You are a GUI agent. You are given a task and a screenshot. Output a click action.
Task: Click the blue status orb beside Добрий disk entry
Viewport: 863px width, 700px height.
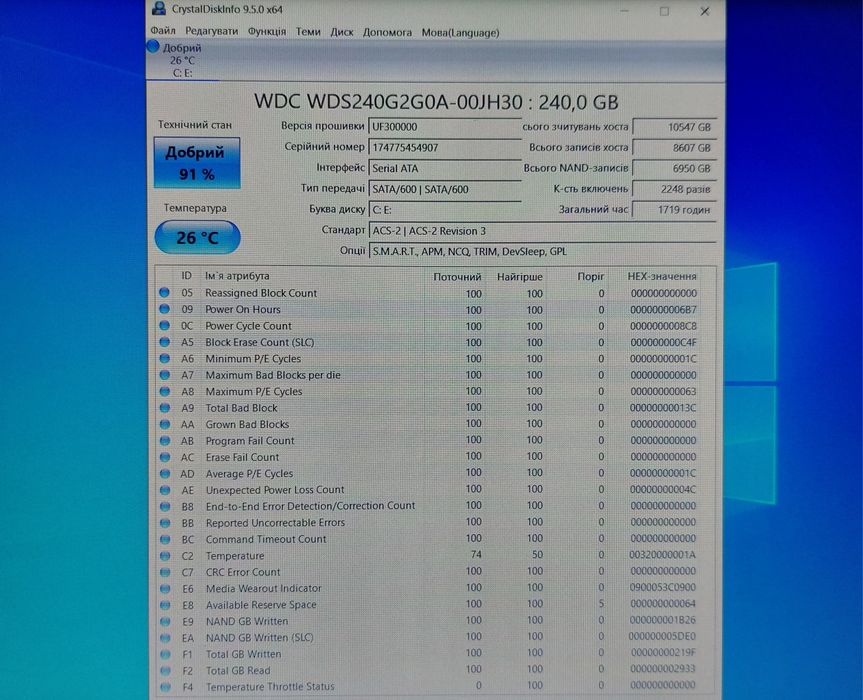[153, 47]
